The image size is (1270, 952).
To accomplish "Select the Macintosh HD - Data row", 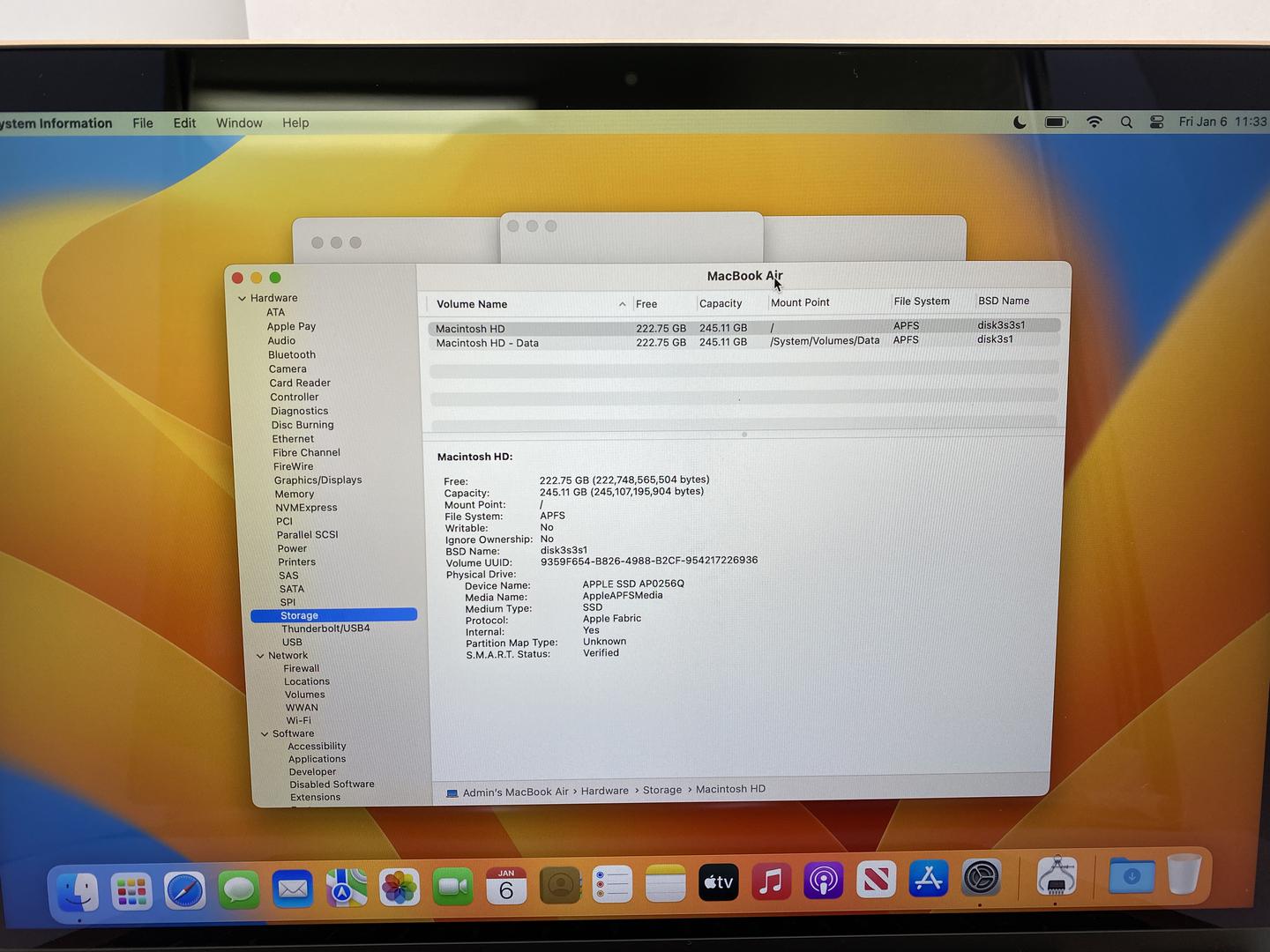I will pos(743,342).
